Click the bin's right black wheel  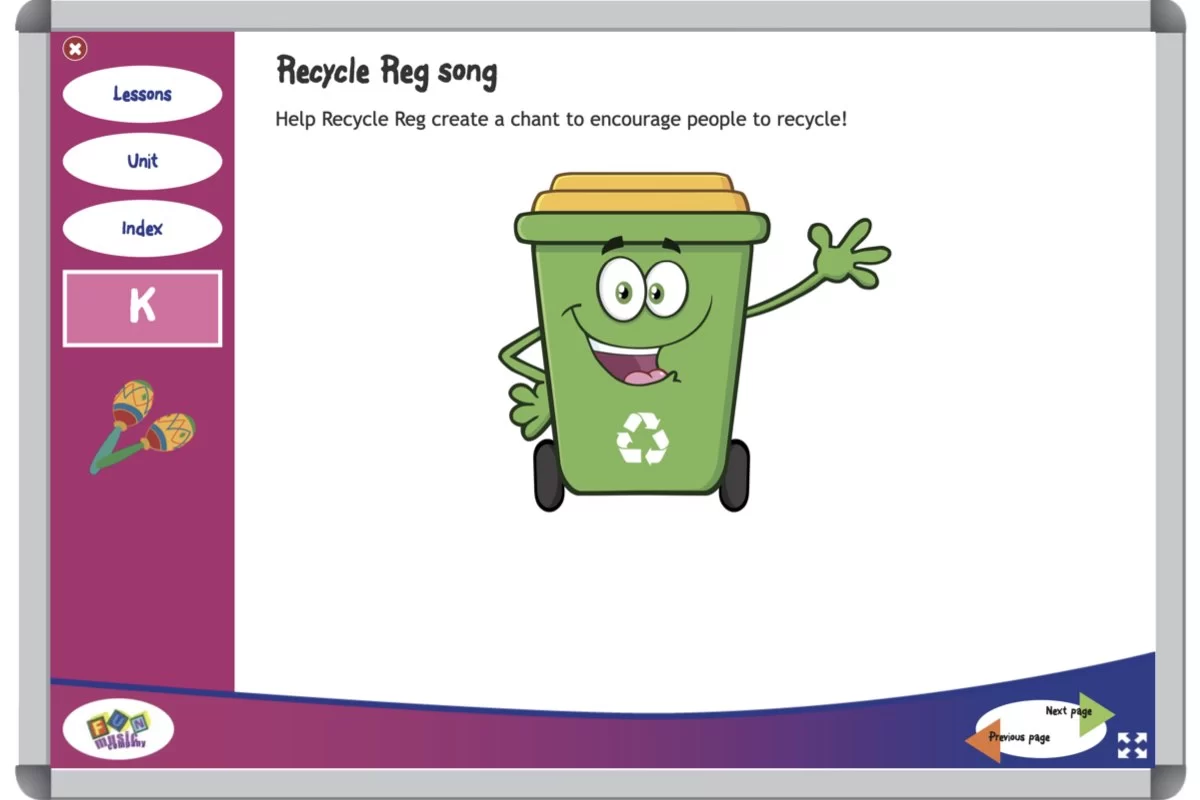[734, 476]
